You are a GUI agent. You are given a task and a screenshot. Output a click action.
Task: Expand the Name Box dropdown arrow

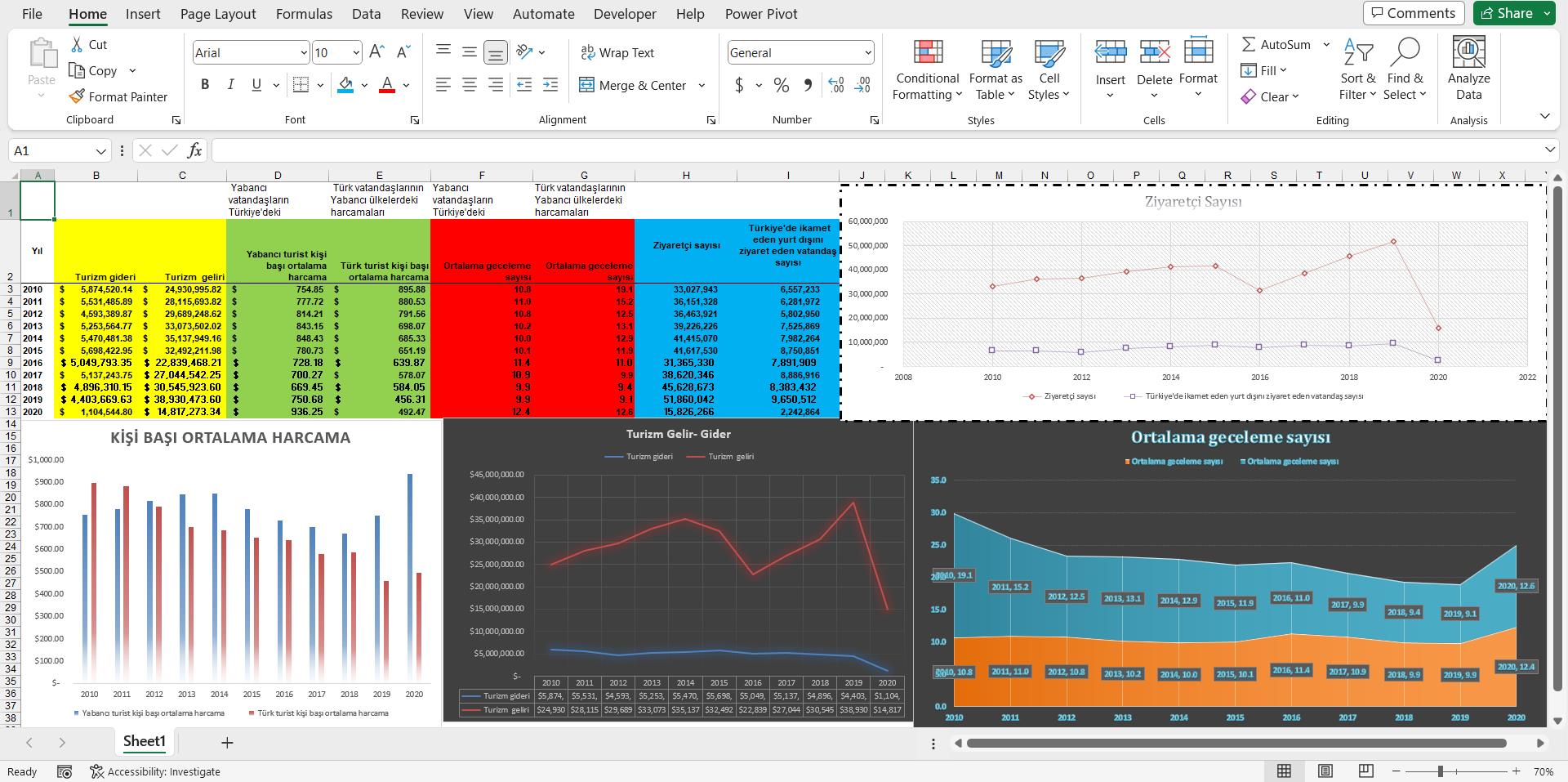pyautogui.click(x=100, y=151)
